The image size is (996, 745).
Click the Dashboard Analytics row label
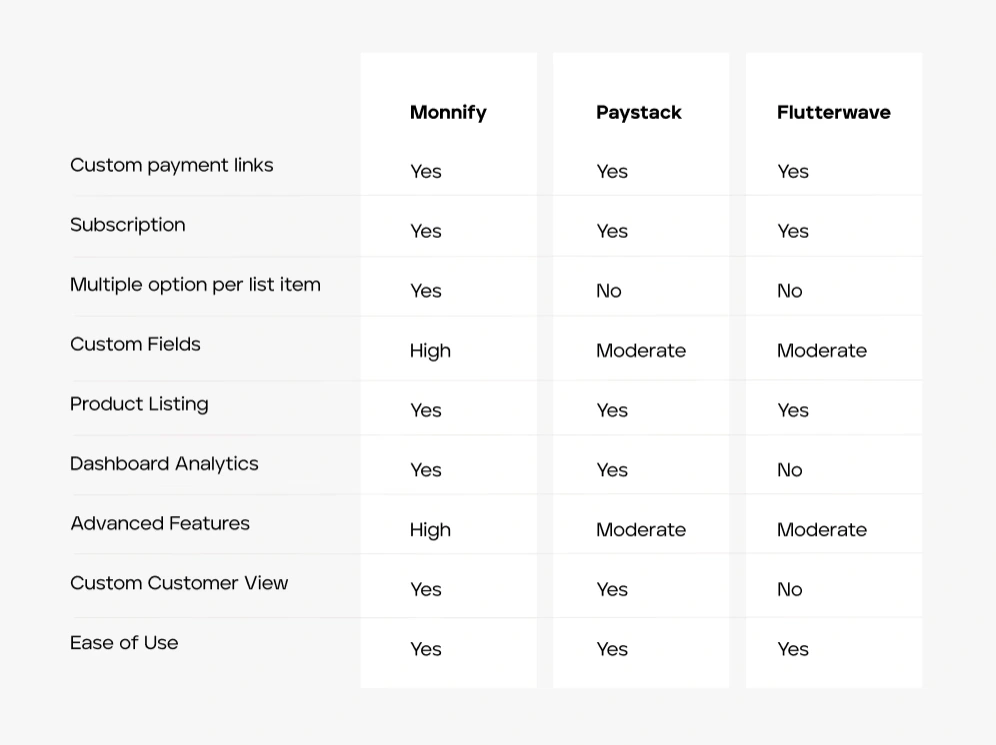click(x=164, y=464)
